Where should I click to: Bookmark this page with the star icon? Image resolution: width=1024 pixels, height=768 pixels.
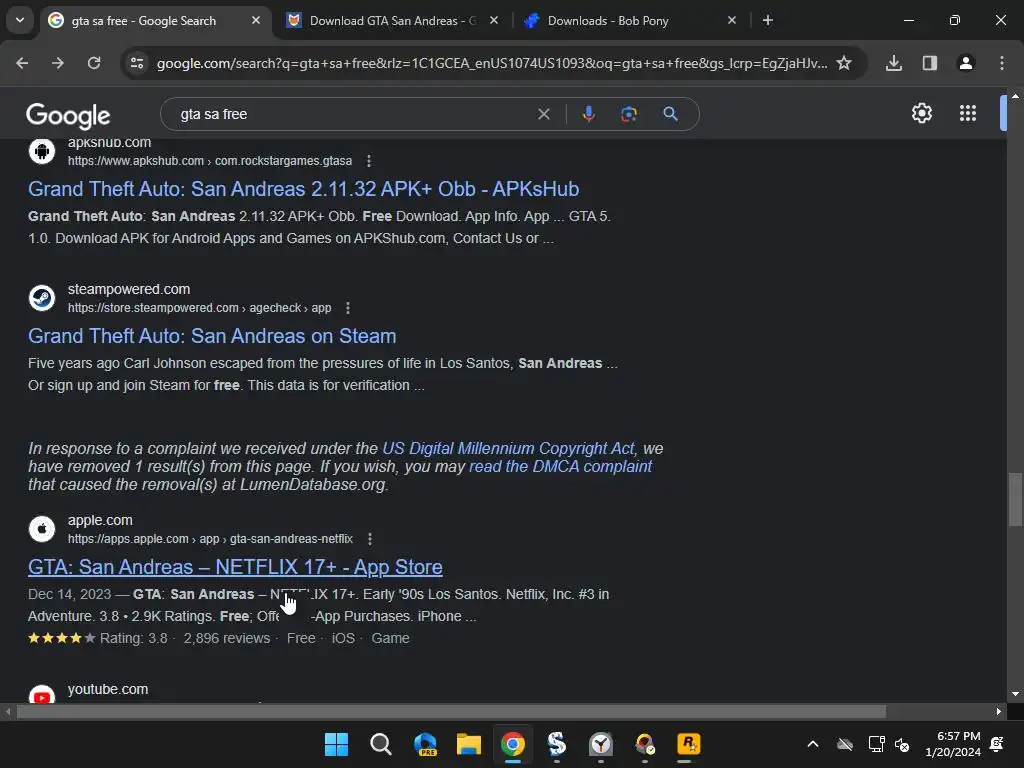click(x=844, y=63)
